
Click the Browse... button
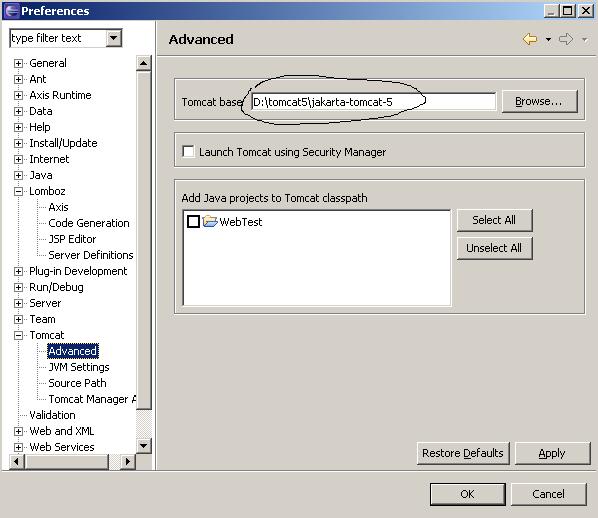coord(539,101)
